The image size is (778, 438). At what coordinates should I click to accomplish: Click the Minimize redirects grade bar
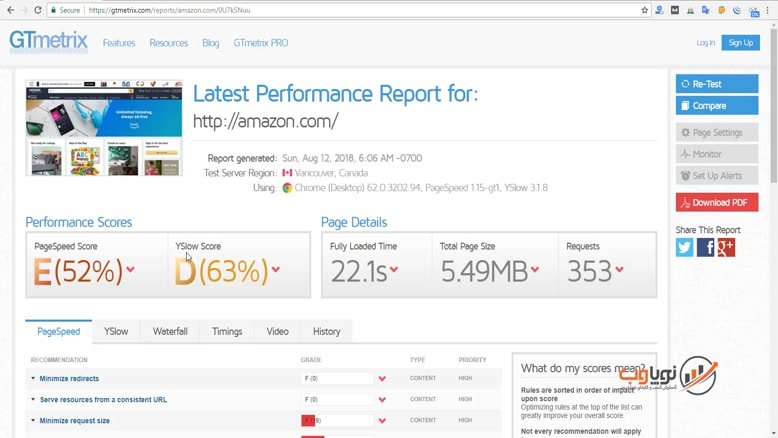[x=336, y=378]
